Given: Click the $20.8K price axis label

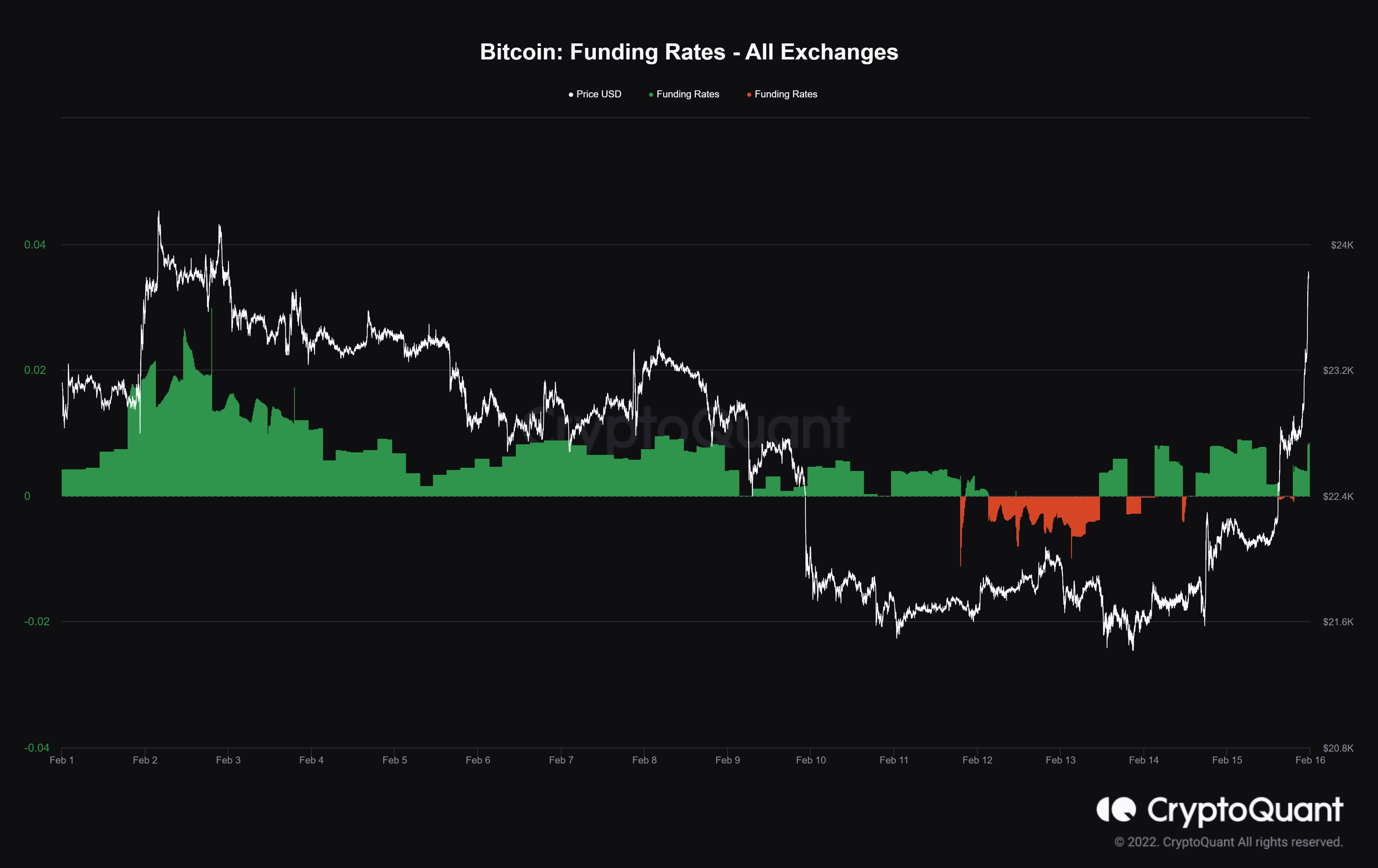Looking at the screenshot, I should click(1338, 748).
